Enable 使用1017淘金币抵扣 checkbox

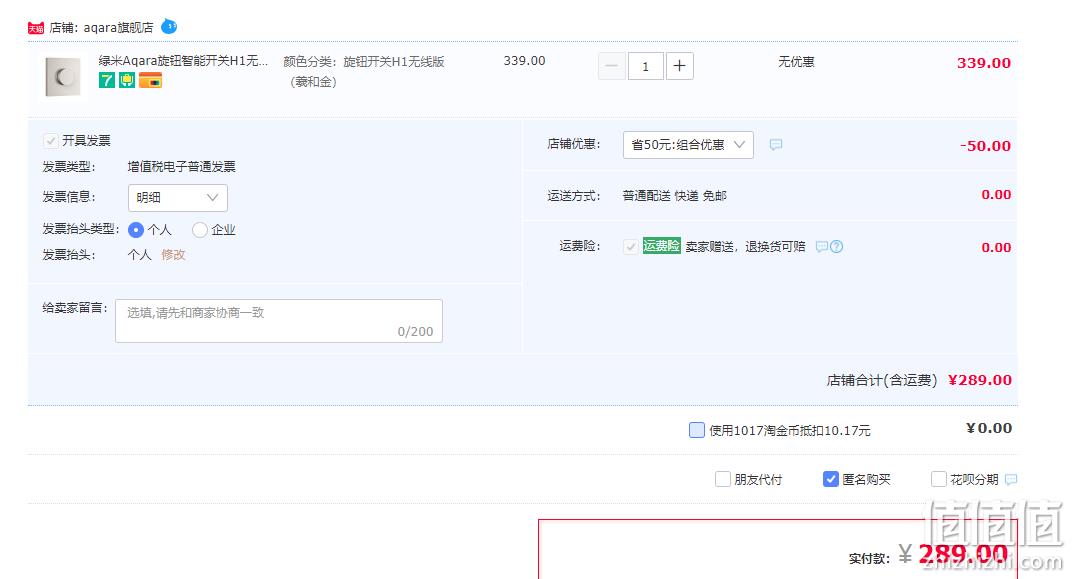tap(697, 430)
